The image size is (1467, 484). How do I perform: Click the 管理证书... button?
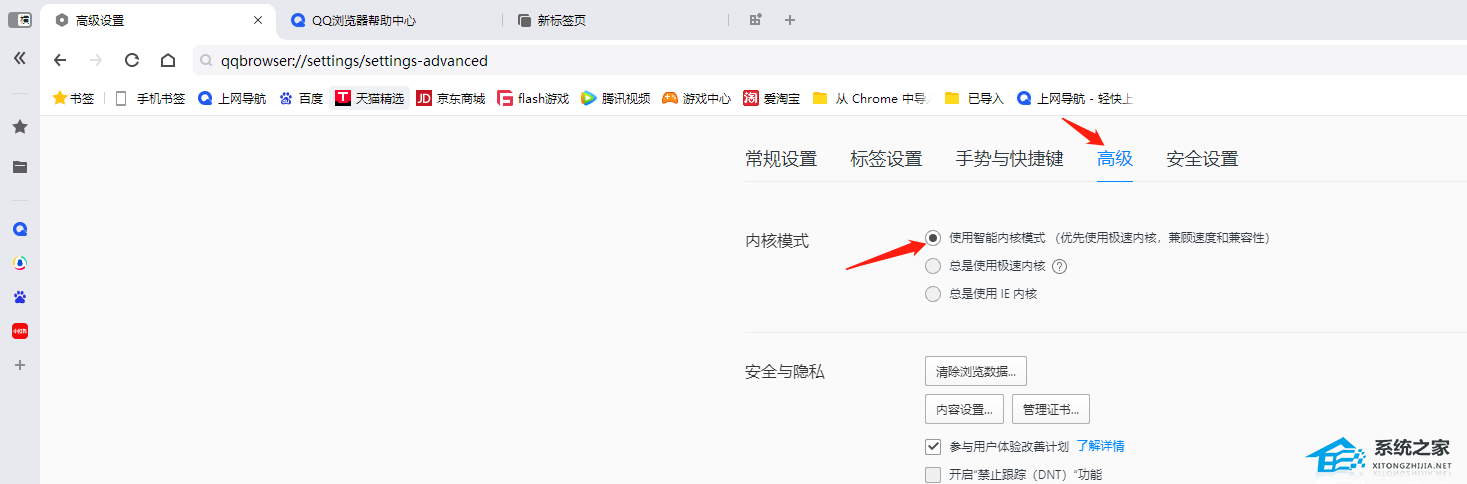point(1051,409)
